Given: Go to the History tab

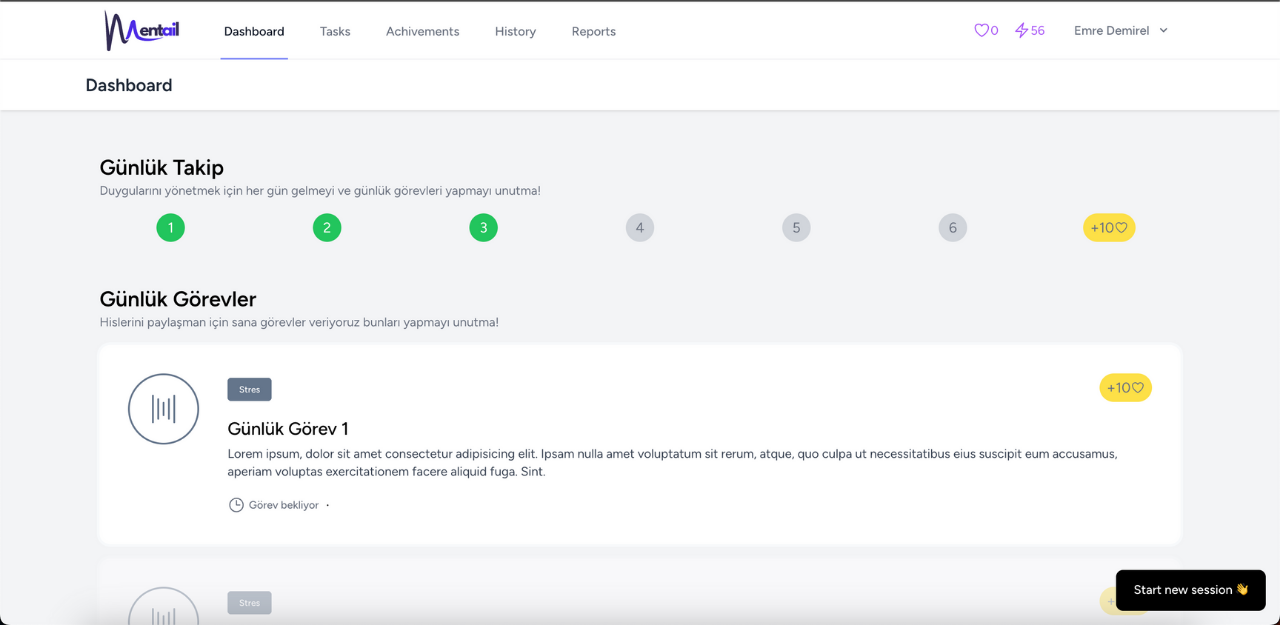Looking at the screenshot, I should tap(515, 31).
